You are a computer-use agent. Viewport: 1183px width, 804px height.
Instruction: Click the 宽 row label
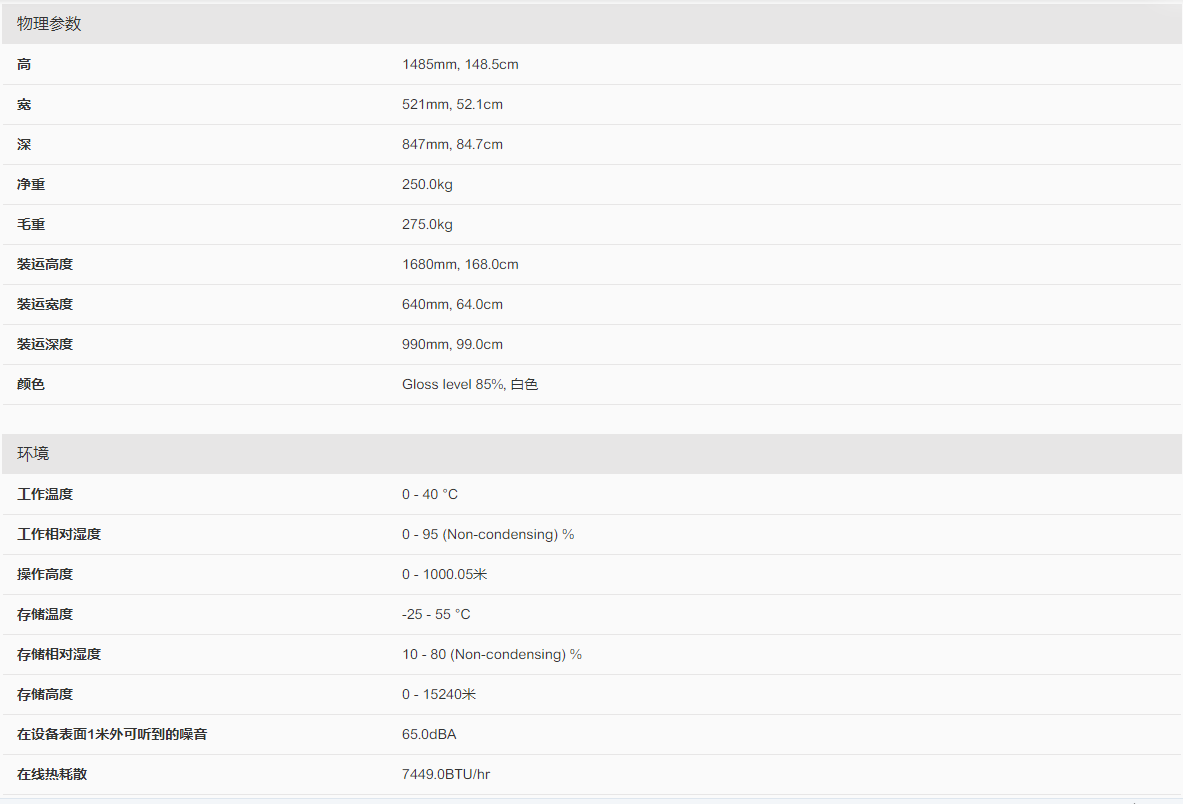[x=24, y=105]
